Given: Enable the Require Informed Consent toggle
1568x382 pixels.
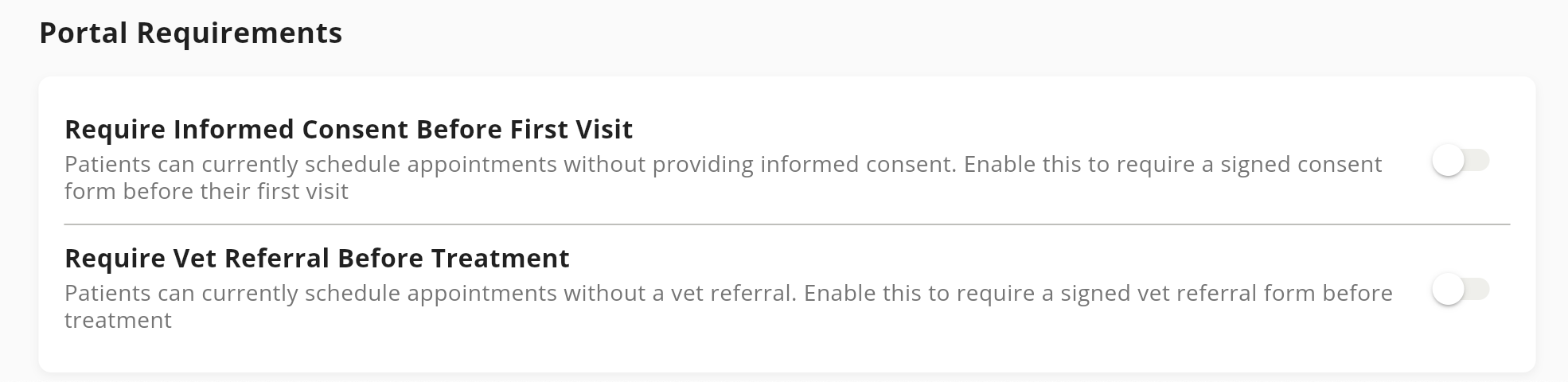Looking at the screenshot, I should (x=1460, y=161).
